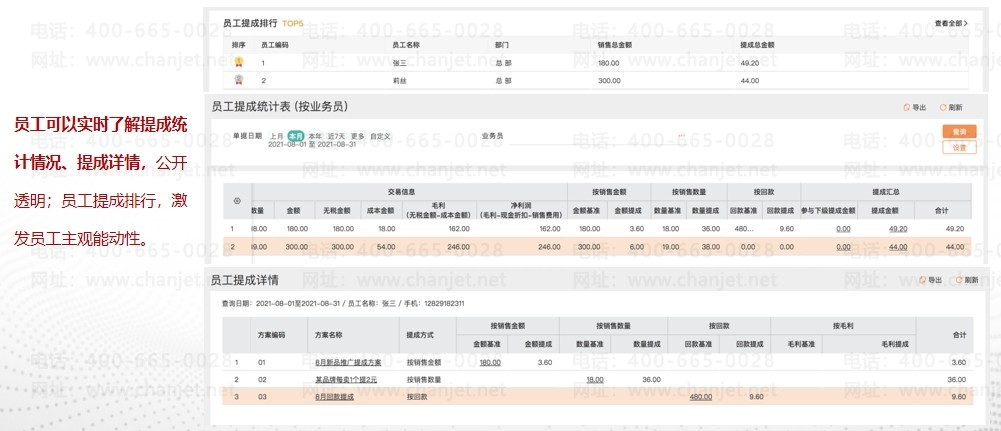Select the 本月 date filter
Viewport: 1001px width, 431px height.
click(295, 135)
